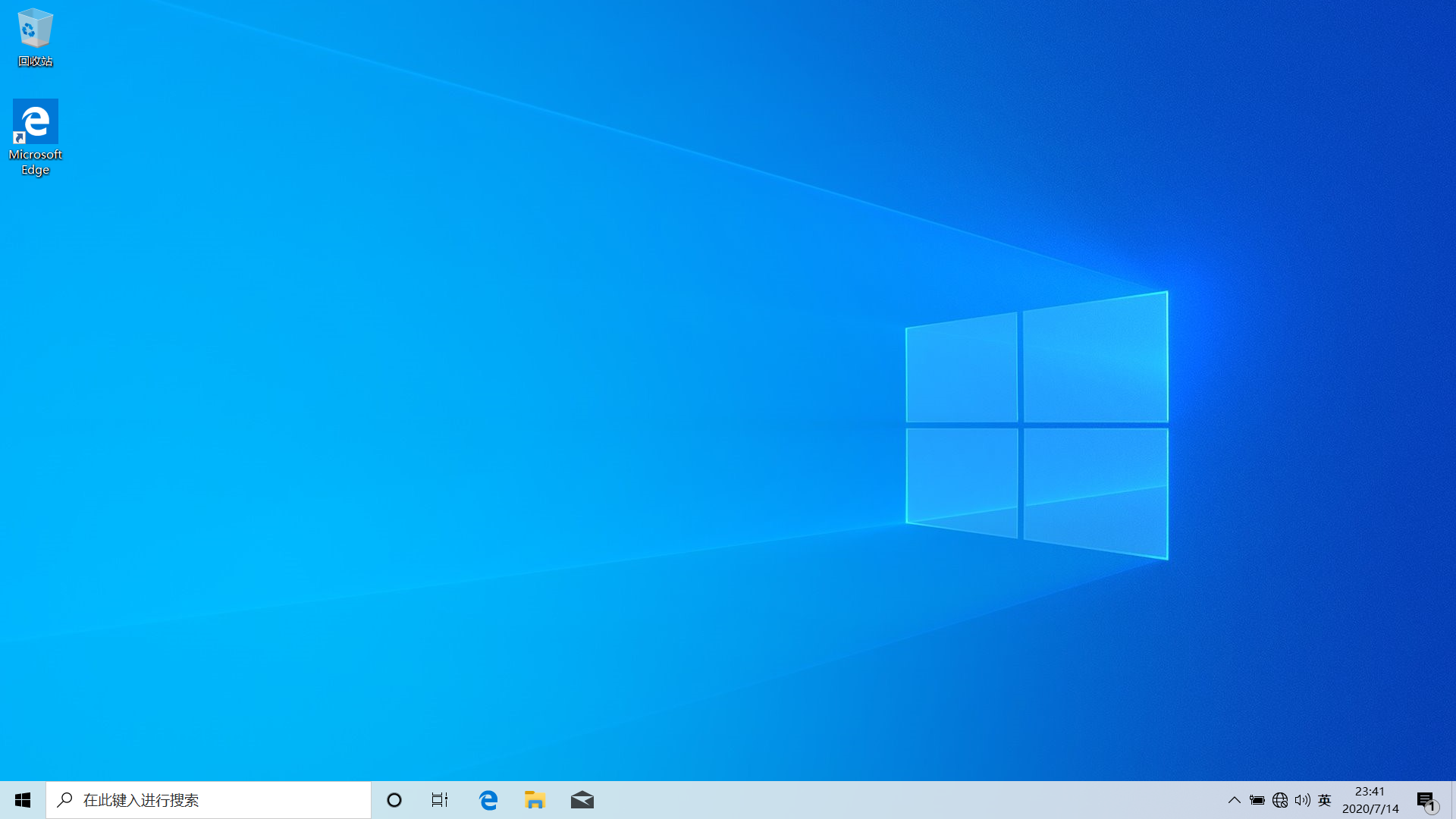1456x819 pixels.
Task: Click the magnifier icon in search box
Action: (65, 800)
